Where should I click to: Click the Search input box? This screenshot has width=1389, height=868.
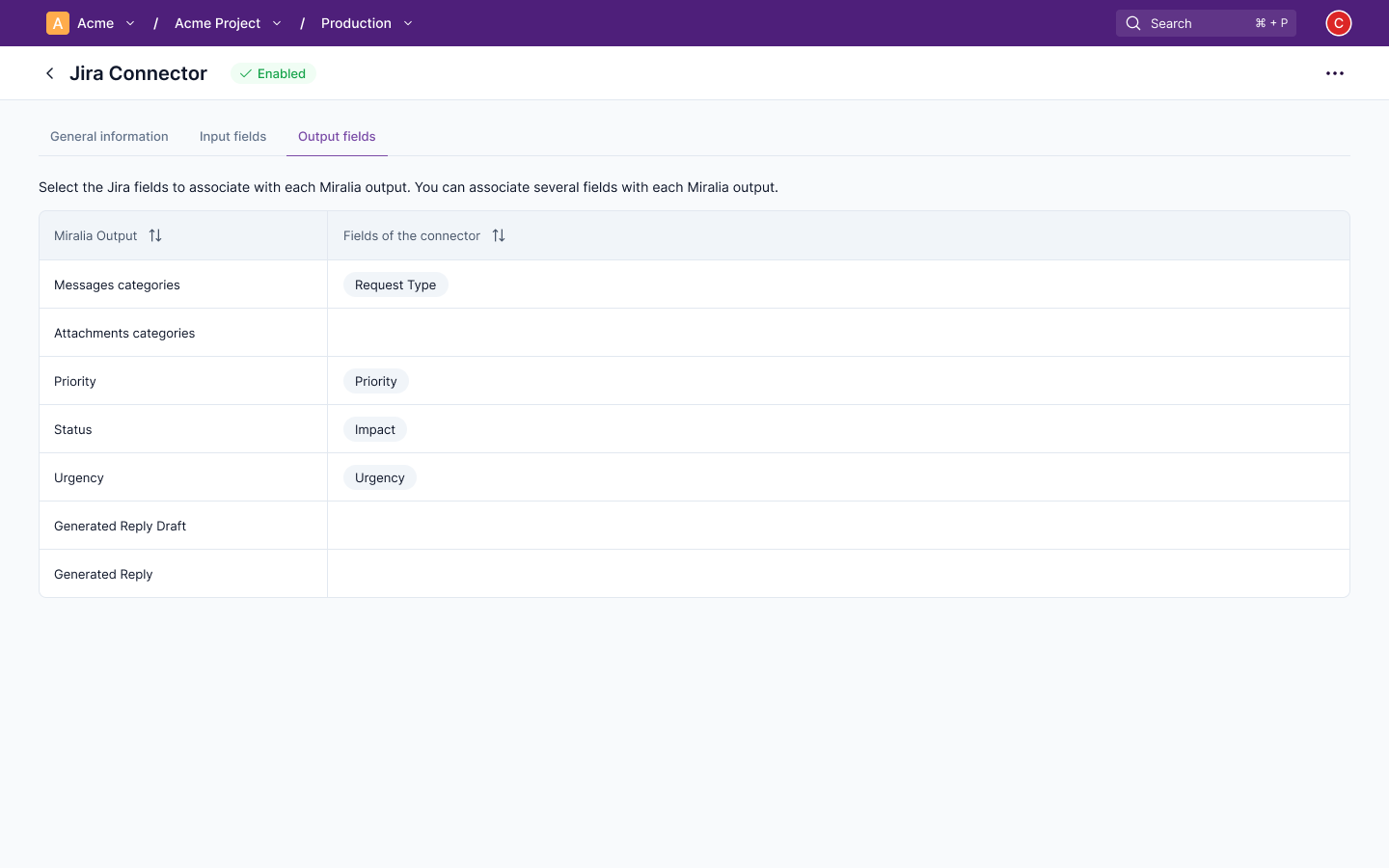(x=1206, y=23)
